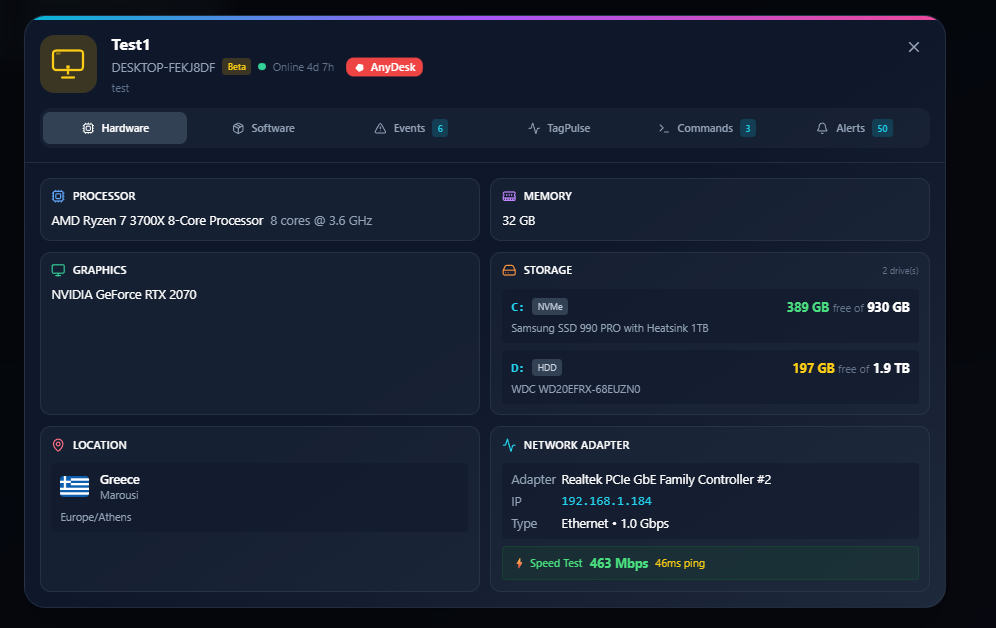Click the Commands terminal prompt icon
996x628 pixels.
click(662, 128)
